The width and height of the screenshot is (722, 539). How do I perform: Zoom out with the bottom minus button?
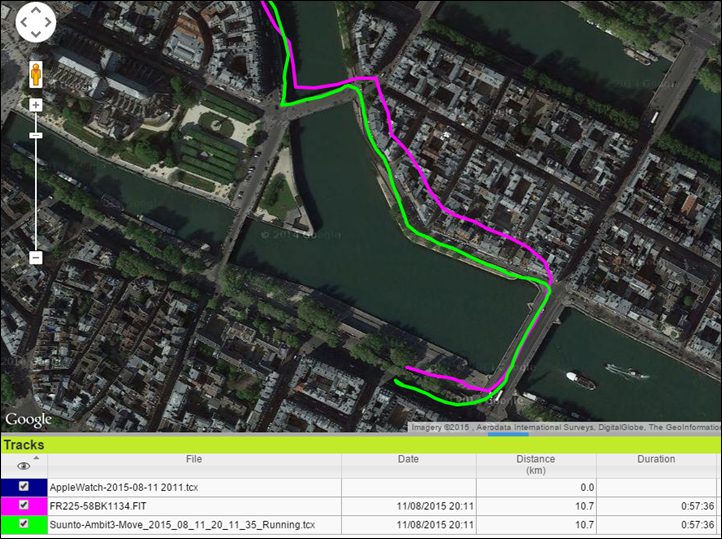[x=36, y=258]
